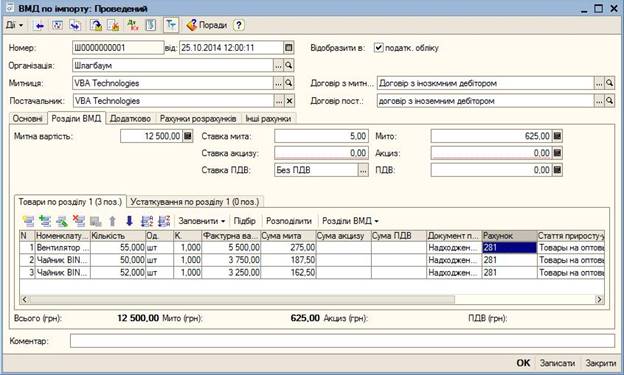Sort ascending A-Z icon in table toolbar

tap(147, 221)
